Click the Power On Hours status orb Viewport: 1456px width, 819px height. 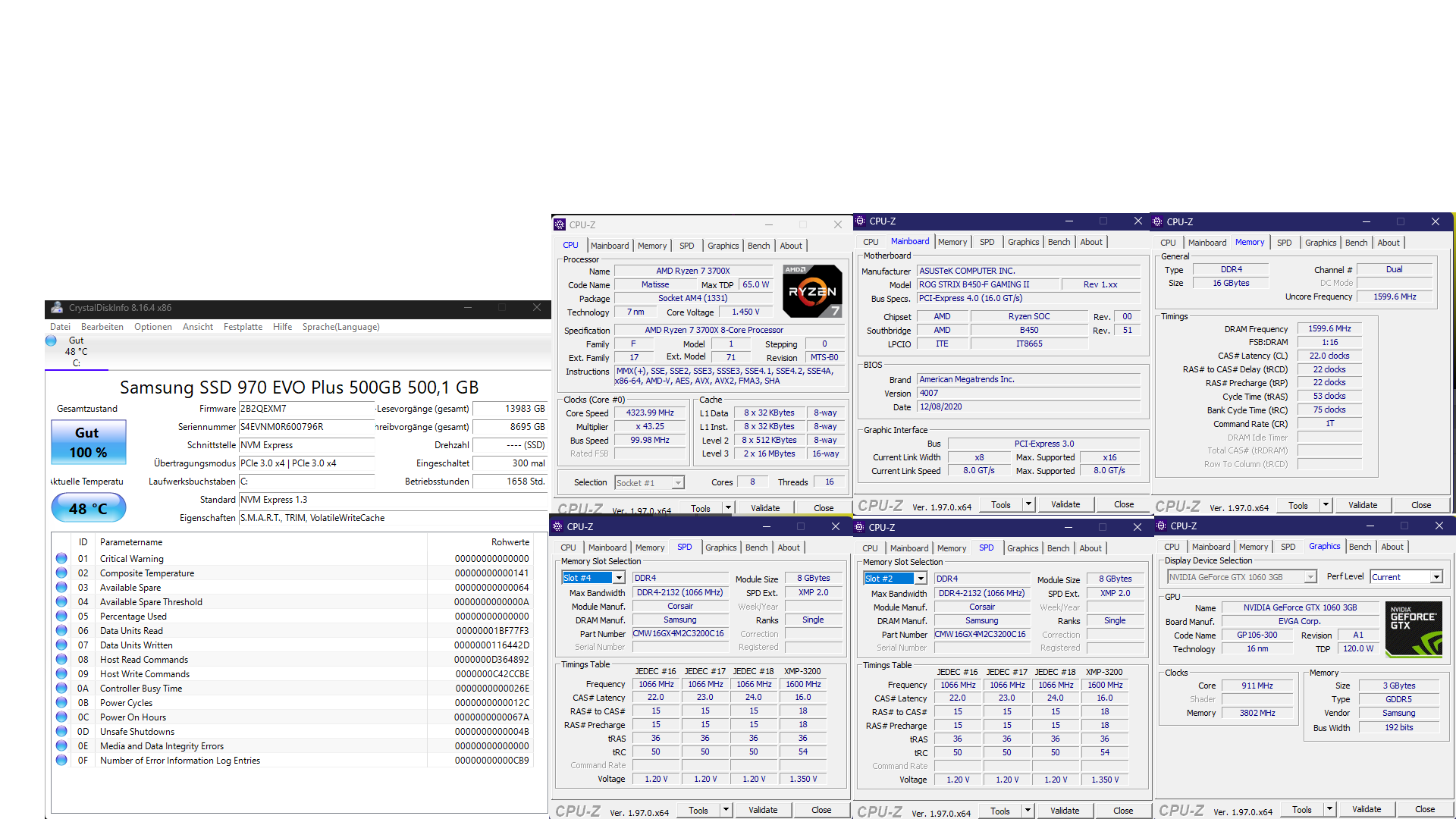tap(61, 717)
